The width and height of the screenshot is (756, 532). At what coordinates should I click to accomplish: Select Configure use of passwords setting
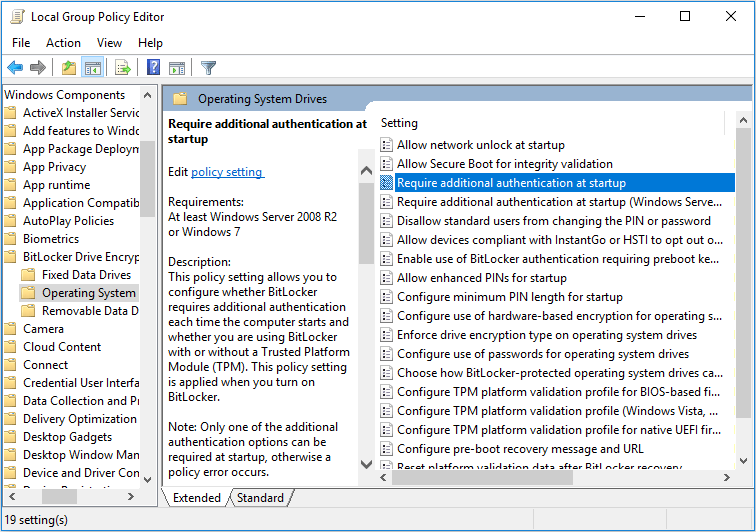pos(543,354)
